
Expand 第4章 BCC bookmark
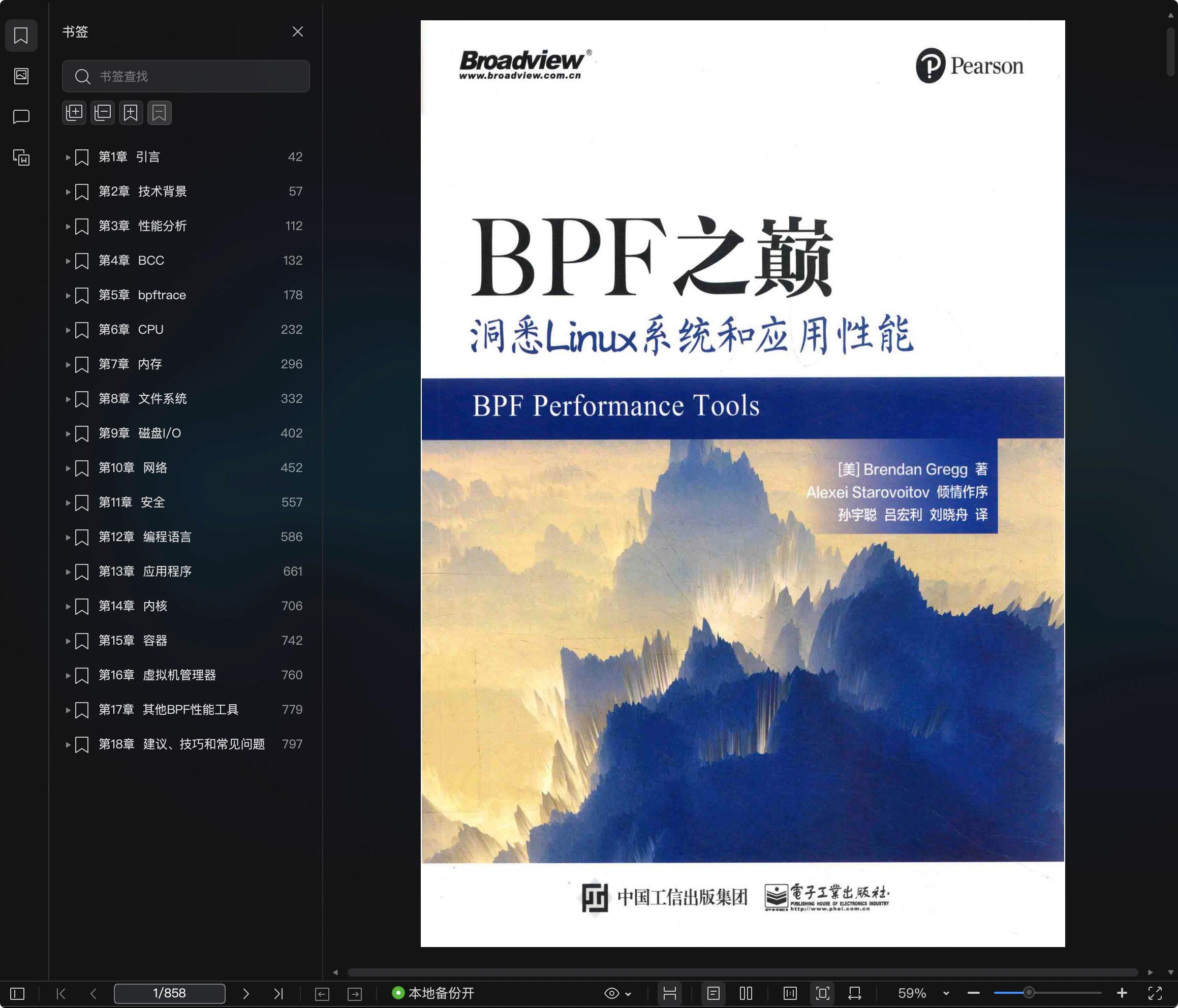click(68, 261)
